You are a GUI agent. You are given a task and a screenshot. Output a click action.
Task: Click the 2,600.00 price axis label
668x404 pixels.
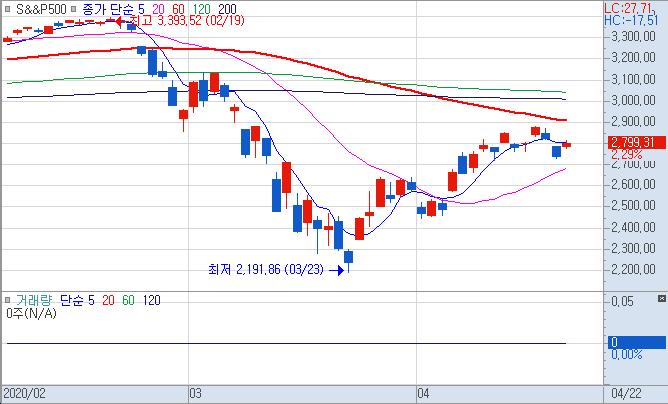click(x=633, y=185)
